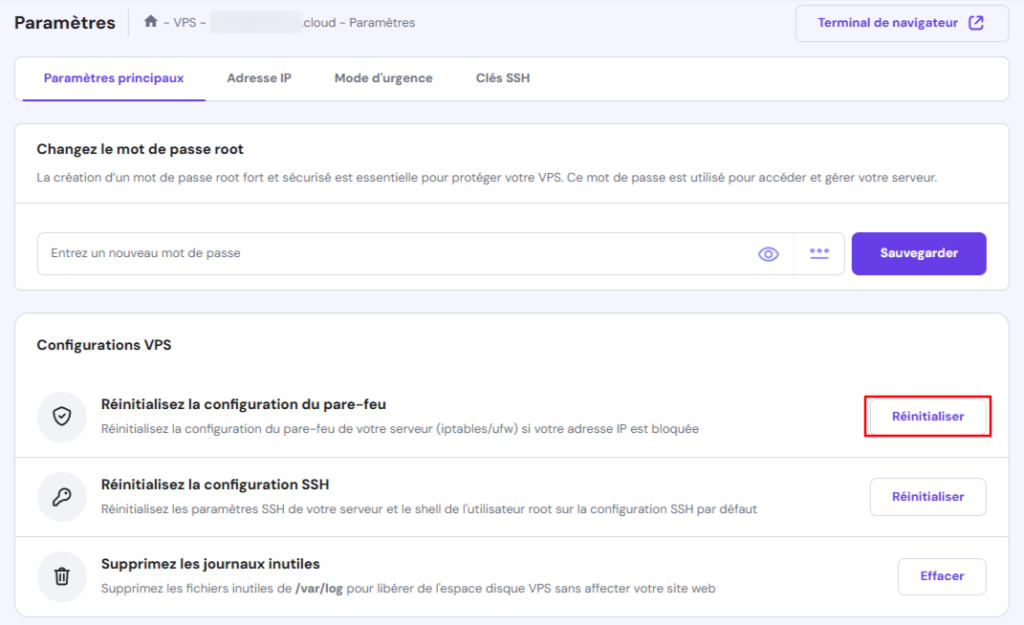Viewport: 1024px width, 625px height.
Task: Click the key icon beside the SSH configuration
Action: coord(62,497)
